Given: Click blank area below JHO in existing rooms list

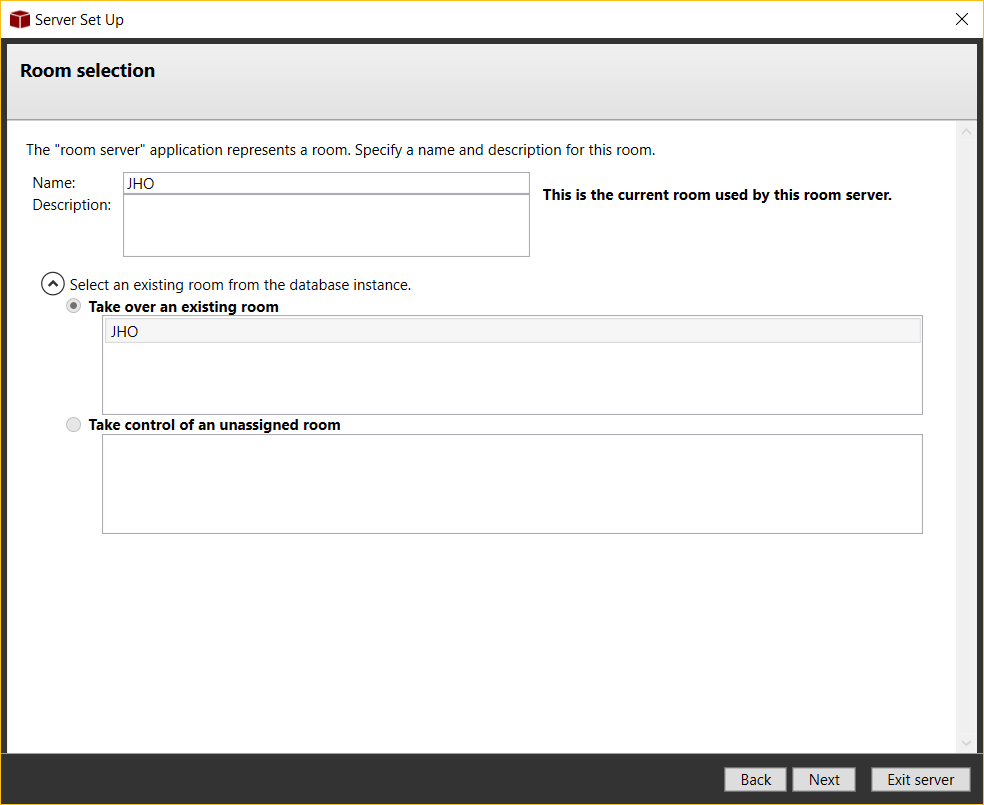Looking at the screenshot, I should (x=512, y=380).
